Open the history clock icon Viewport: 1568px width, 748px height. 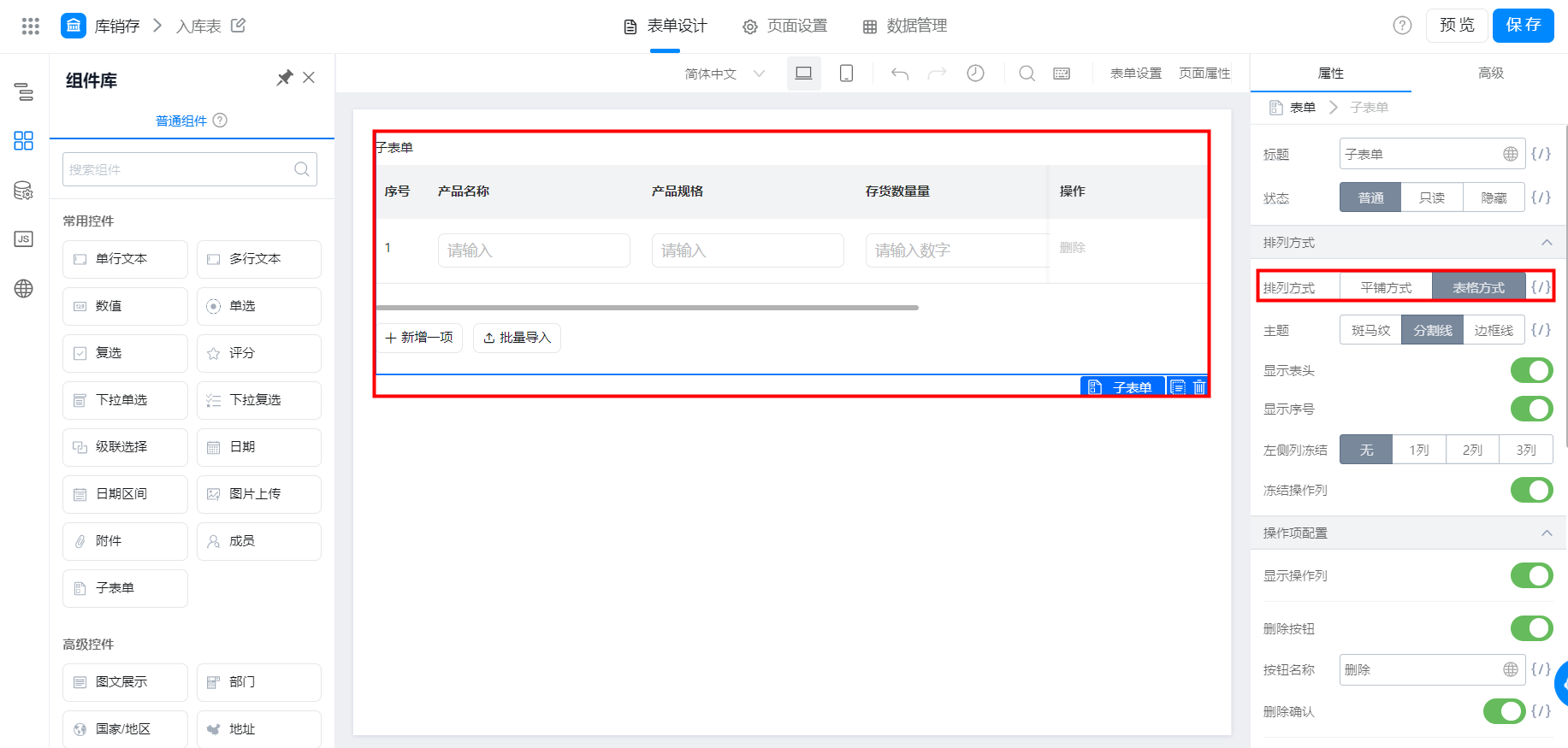click(975, 74)
